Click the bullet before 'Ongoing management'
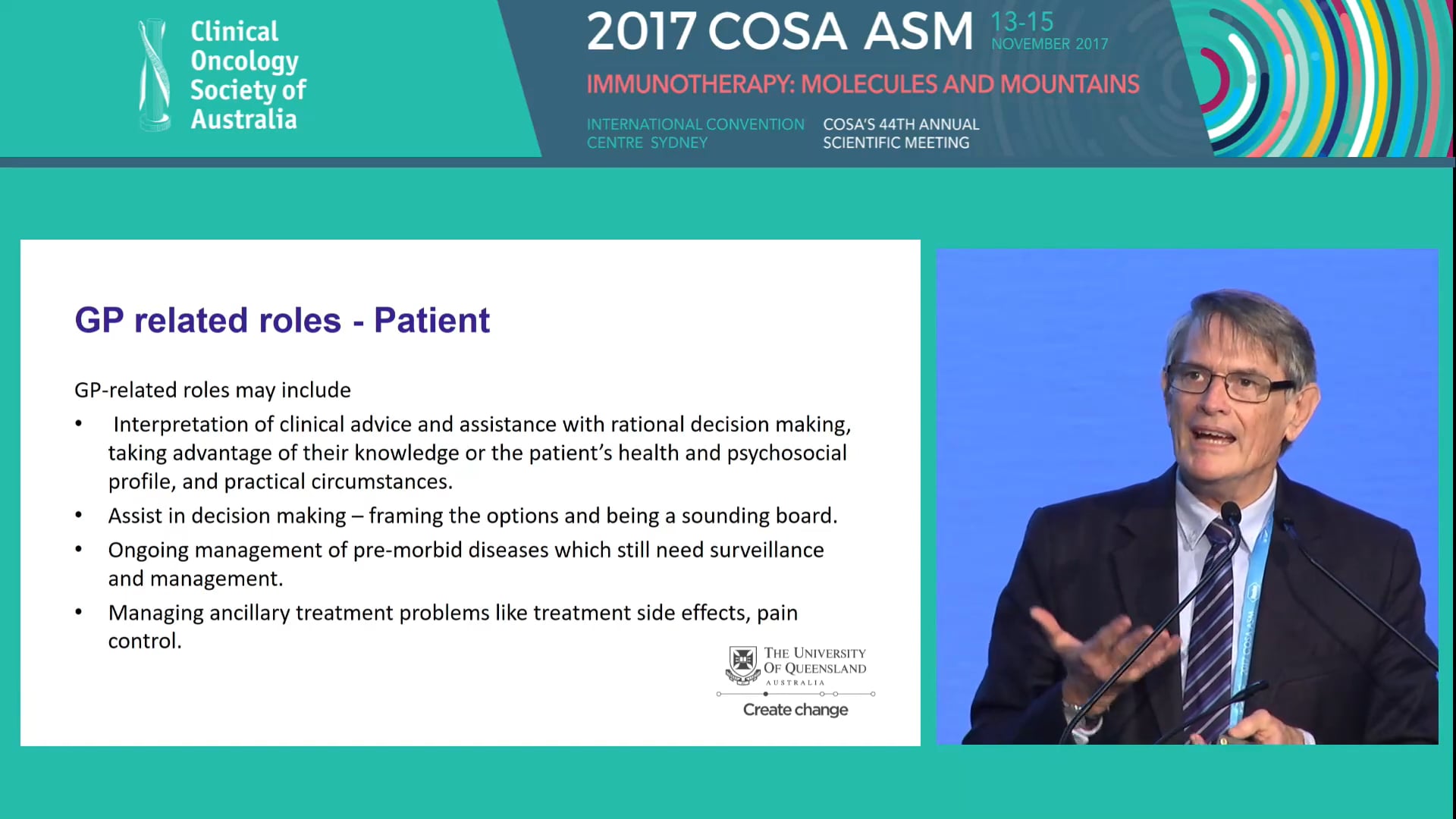 (79, 550)
